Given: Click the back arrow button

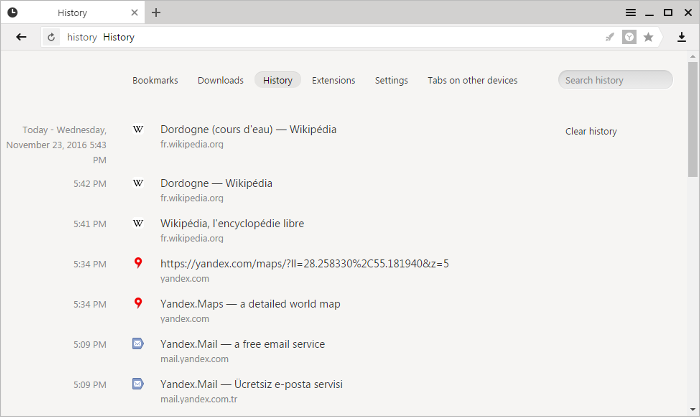Looking at the screenshot, I should pyautogui.click(x=21, y=37).
